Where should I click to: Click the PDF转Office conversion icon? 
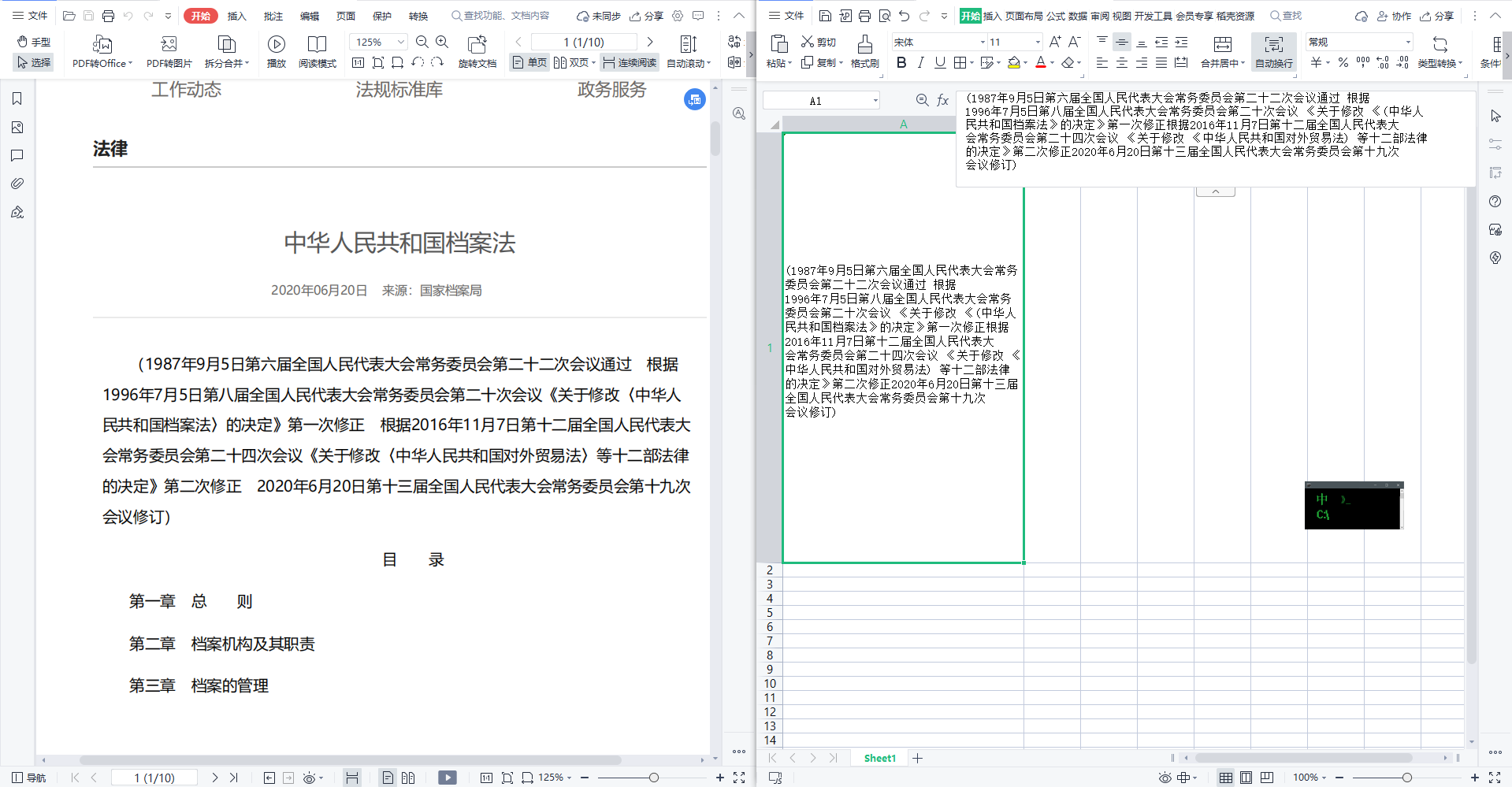[102, 44]
